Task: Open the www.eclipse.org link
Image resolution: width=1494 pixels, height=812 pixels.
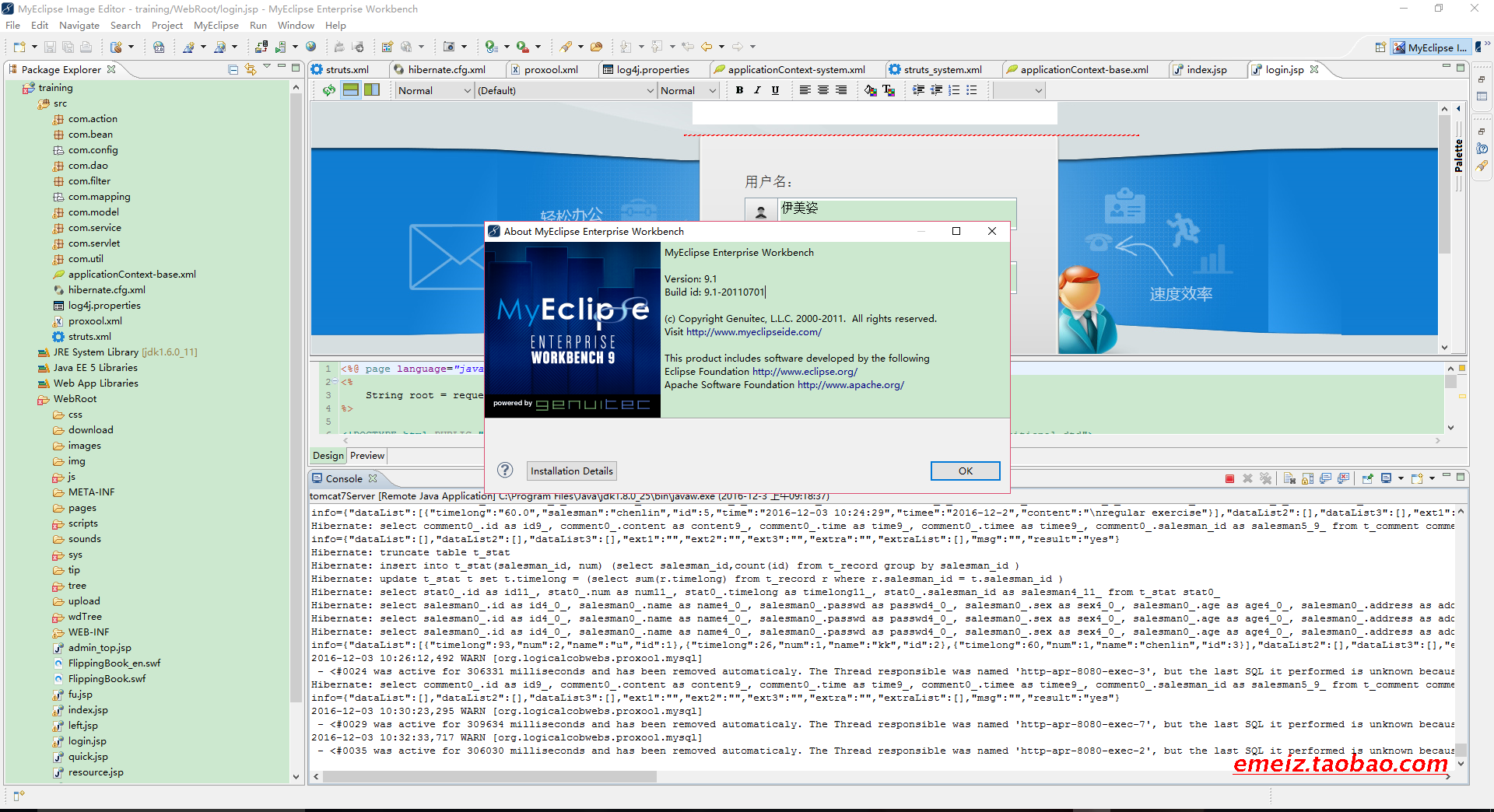Action: pos(805,372)
